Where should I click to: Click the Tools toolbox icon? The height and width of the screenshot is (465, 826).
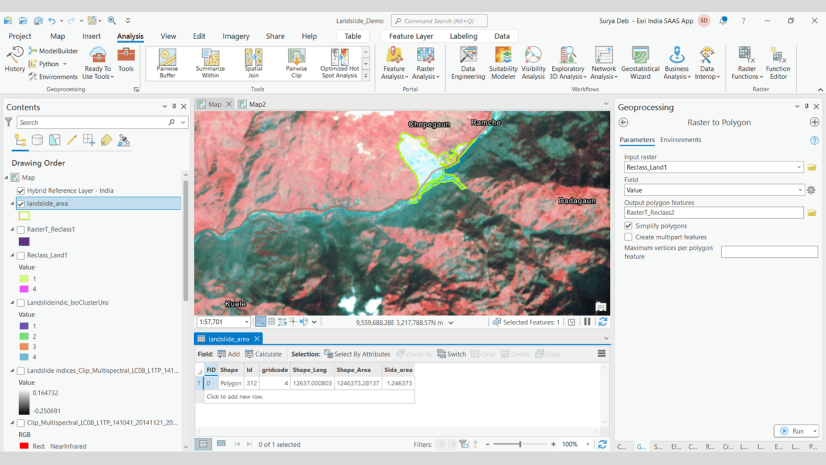[126, 59]
